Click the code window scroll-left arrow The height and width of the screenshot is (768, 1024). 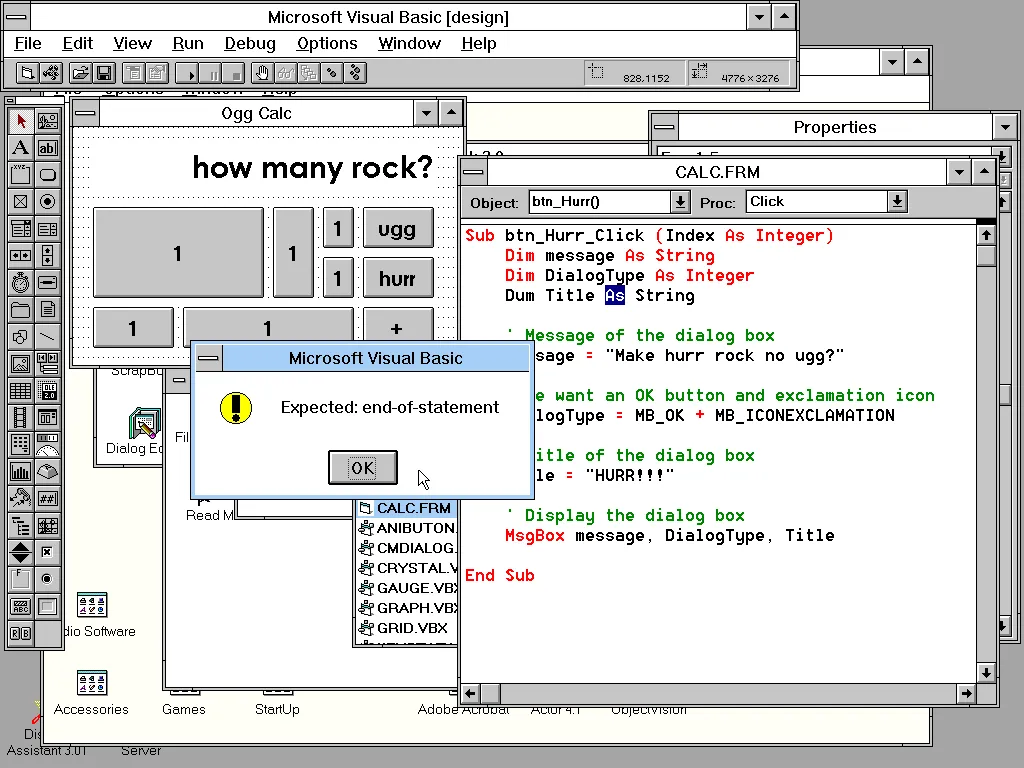tap(470, 694)
